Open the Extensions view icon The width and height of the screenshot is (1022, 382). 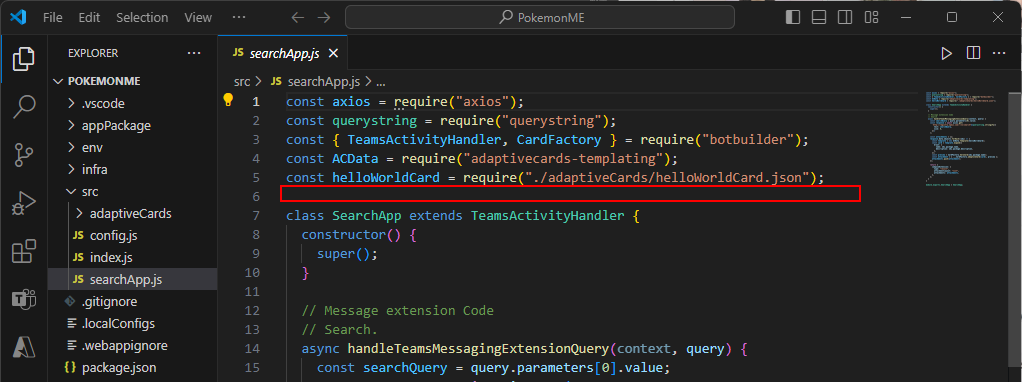coord(23,252)
